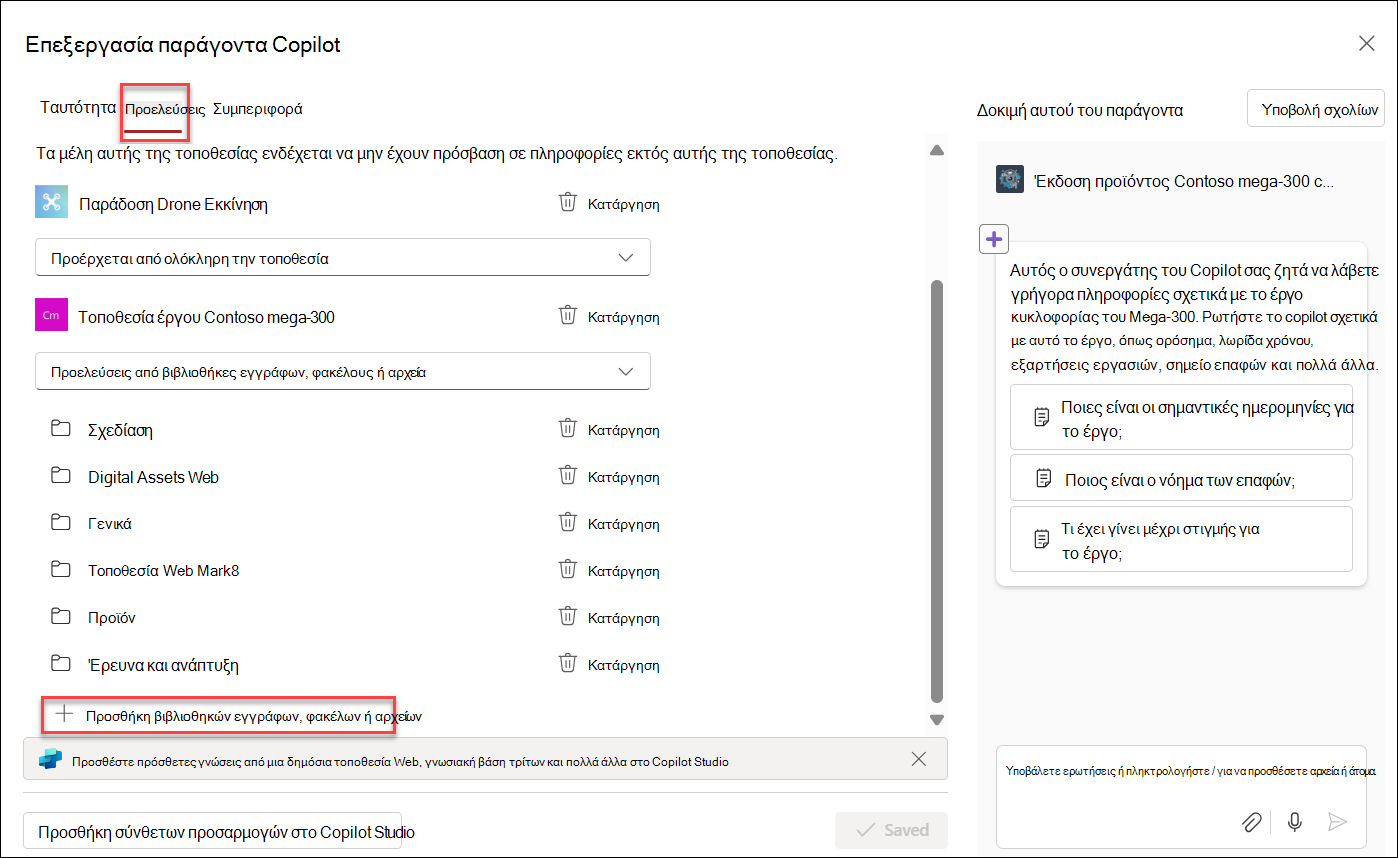Open the Συμπεριφορά tab

[x=257, y=109]
